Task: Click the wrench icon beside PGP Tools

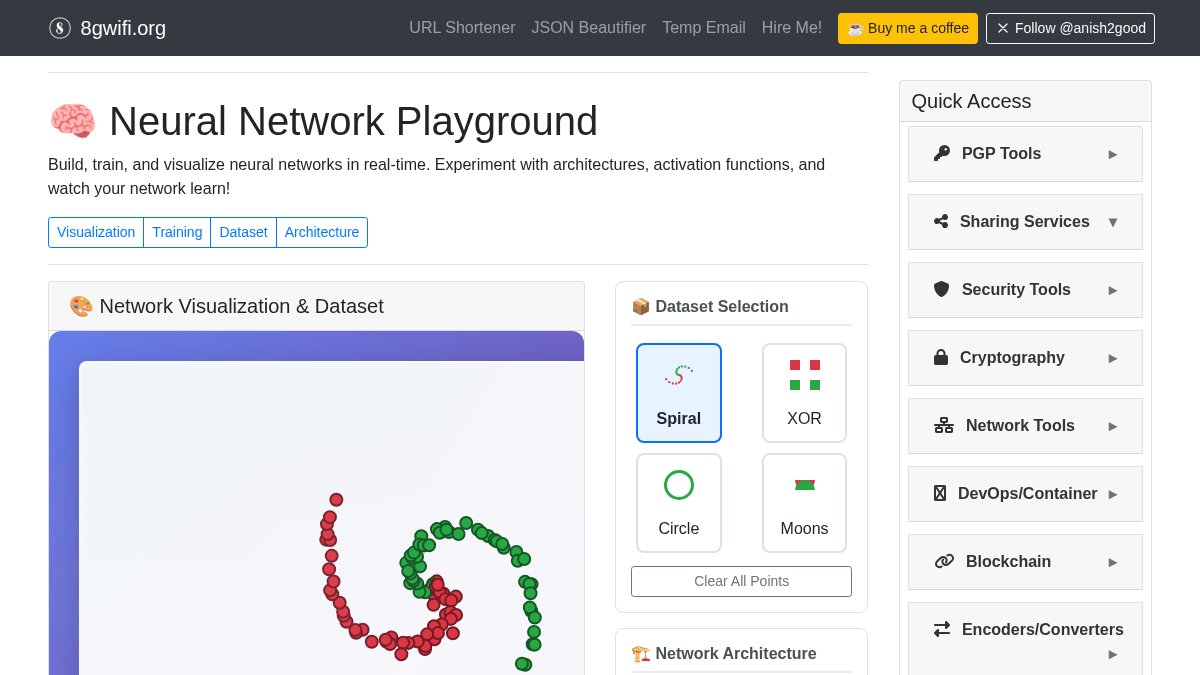Action: pos(941,153)
